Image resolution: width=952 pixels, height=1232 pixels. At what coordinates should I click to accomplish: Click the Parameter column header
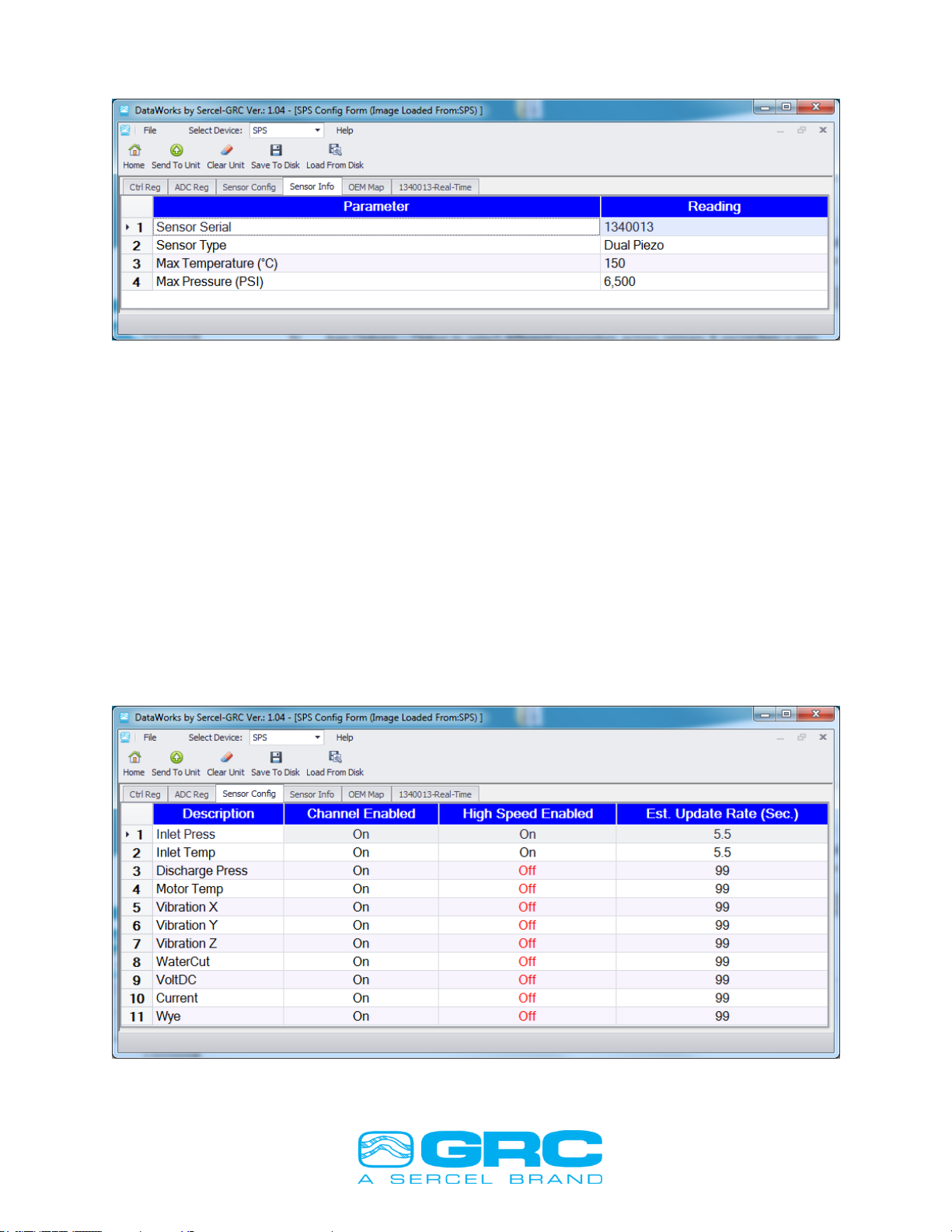pyautogui.click(x=376, y=207)
